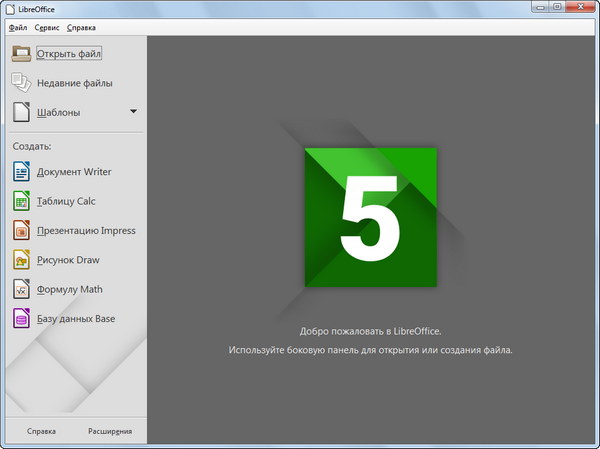Expand the Шаблоны dropdown arrow
The height and width of the screenshot is (449, 600).
(133, 112)
